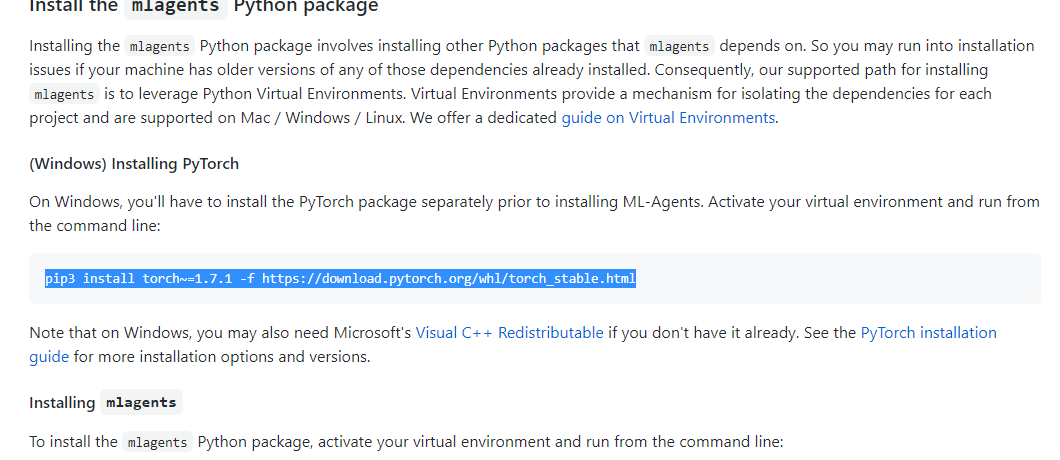This screenshot has height=460, width=1060.
Task: Click mlagents code tag before 'depends on'
Action: click(x=679, y=46)
